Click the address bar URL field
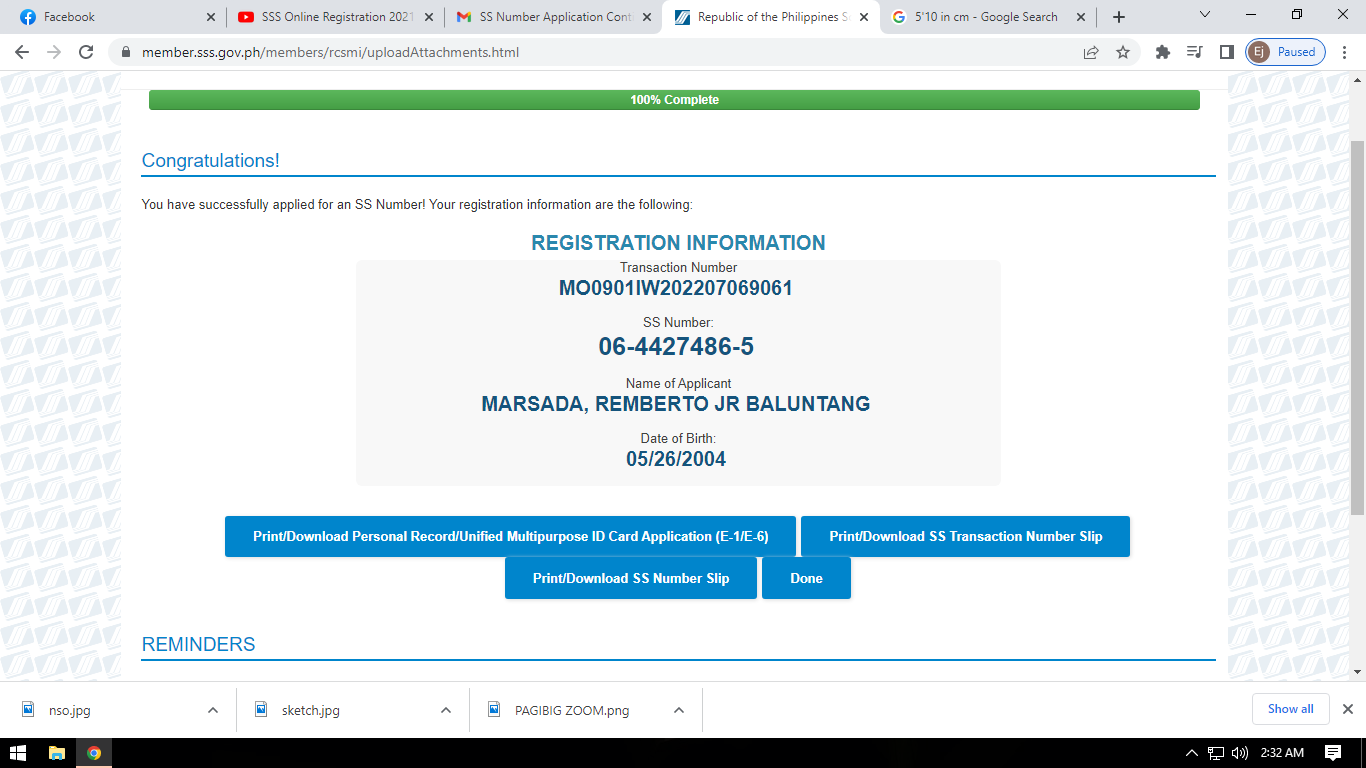This screenshot has height=768, width=1366. tap(600, 52)
